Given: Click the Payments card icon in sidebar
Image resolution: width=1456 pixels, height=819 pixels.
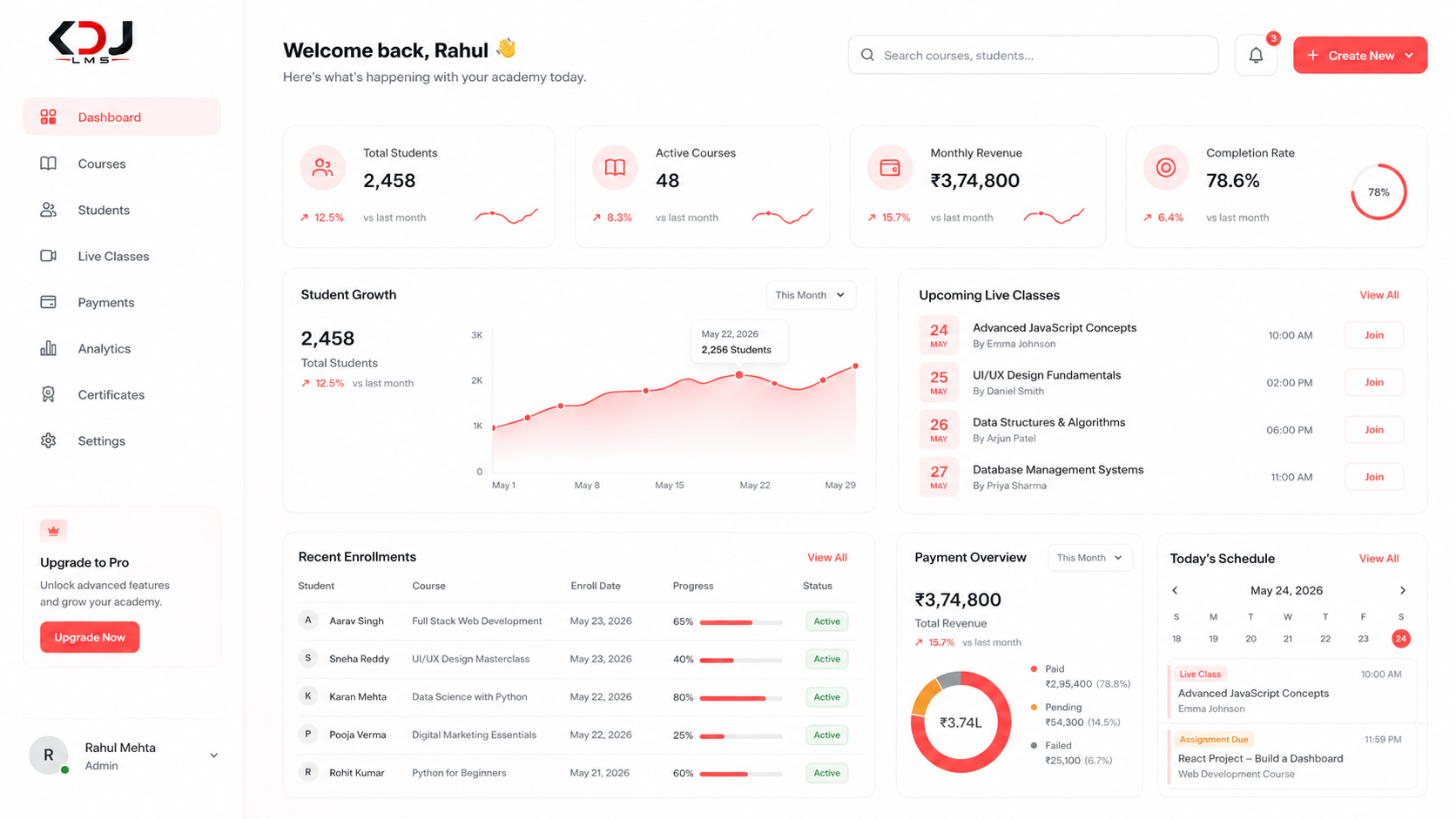Looking at the screenshot, I should point(49,302).
